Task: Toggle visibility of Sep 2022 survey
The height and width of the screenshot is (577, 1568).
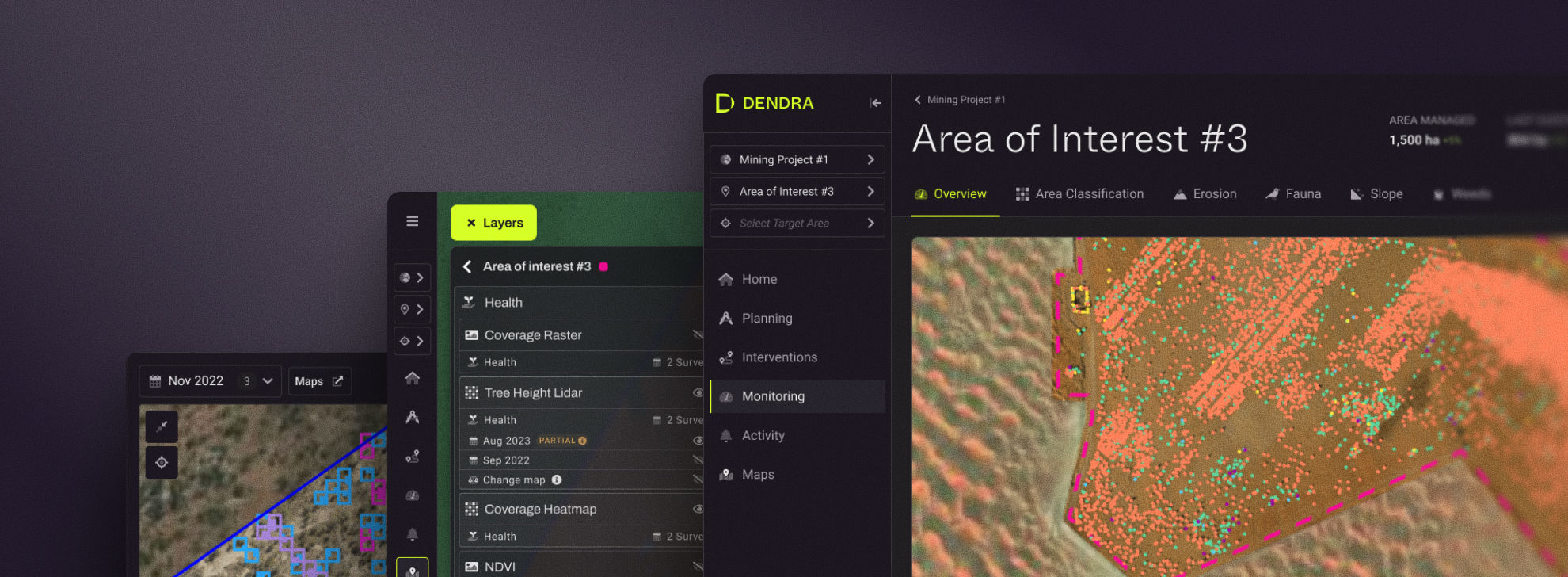Action: pyautogui.click(x=698, y=460)
